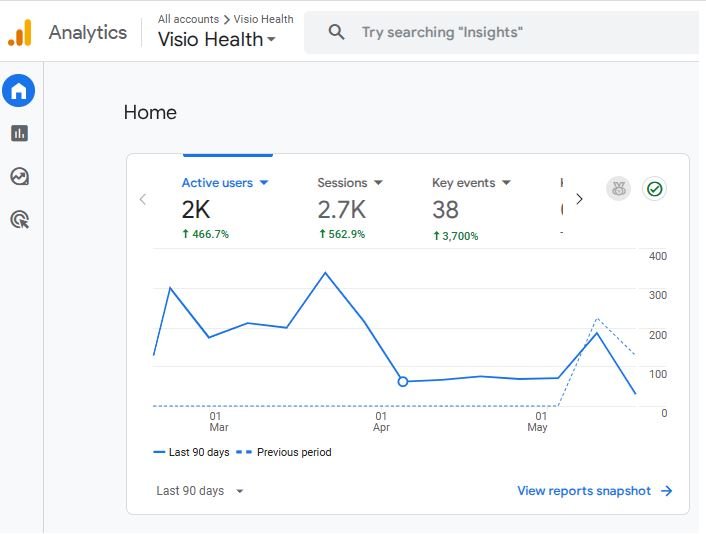Screen dimensions: 706x534
Task: Click Visio Health in breadcrumb path
Action: tap(263, 19)
